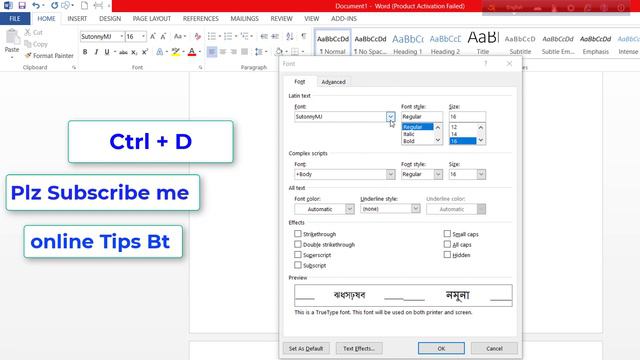
Task: Click Cut in the Clipboard group
Action: coord(33,32)
